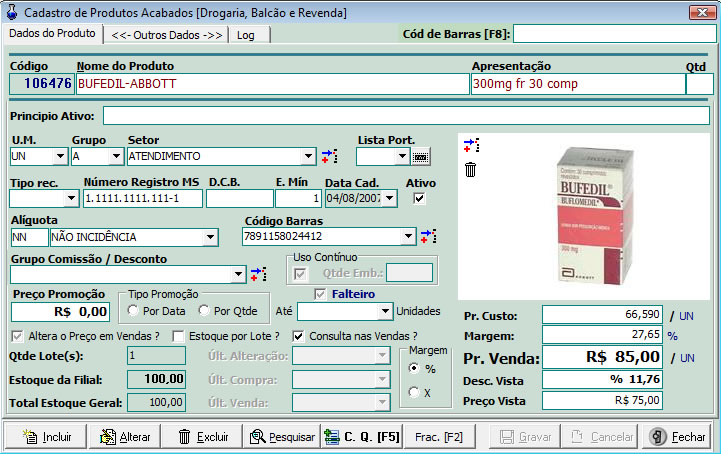Close the Cadastro de Produtos window

coord(702,12)
